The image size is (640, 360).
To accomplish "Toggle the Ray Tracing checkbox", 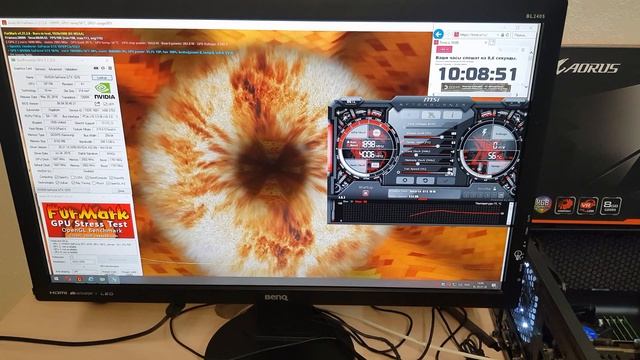I will coord(73,183).
